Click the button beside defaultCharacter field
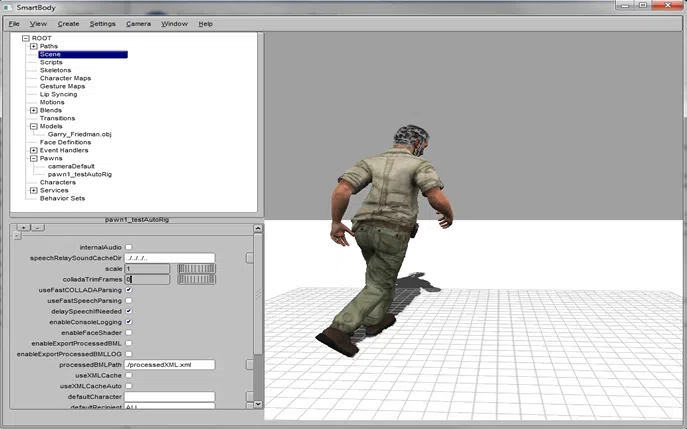Screen dimensions: 687x429 250,397
